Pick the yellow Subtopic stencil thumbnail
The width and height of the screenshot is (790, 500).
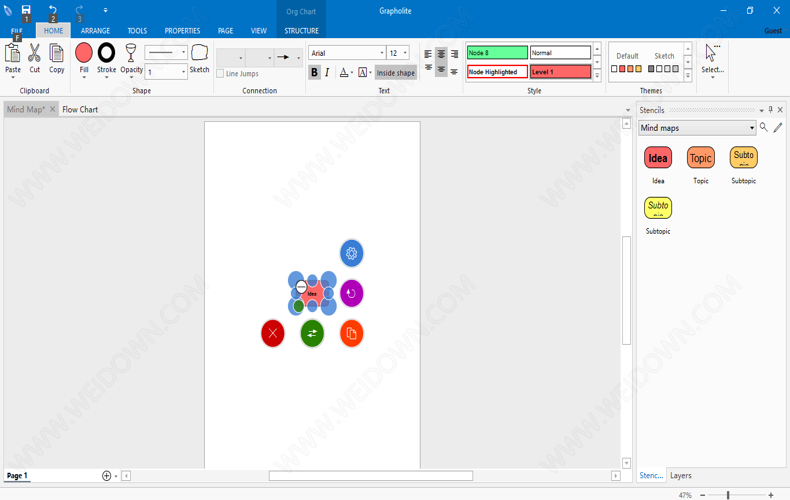(x=658, y=207)
